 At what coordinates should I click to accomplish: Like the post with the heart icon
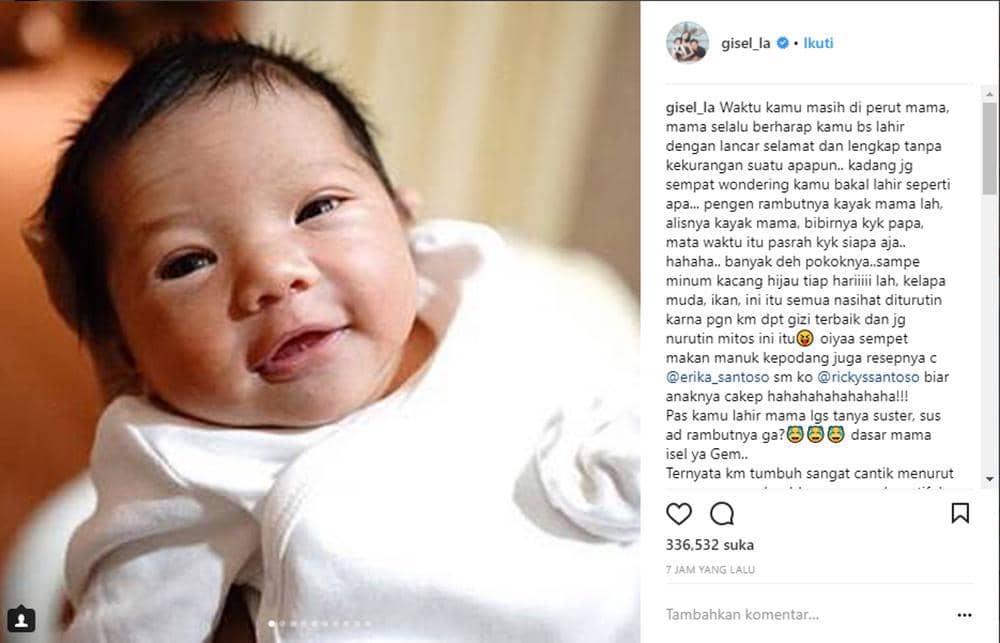679,514
